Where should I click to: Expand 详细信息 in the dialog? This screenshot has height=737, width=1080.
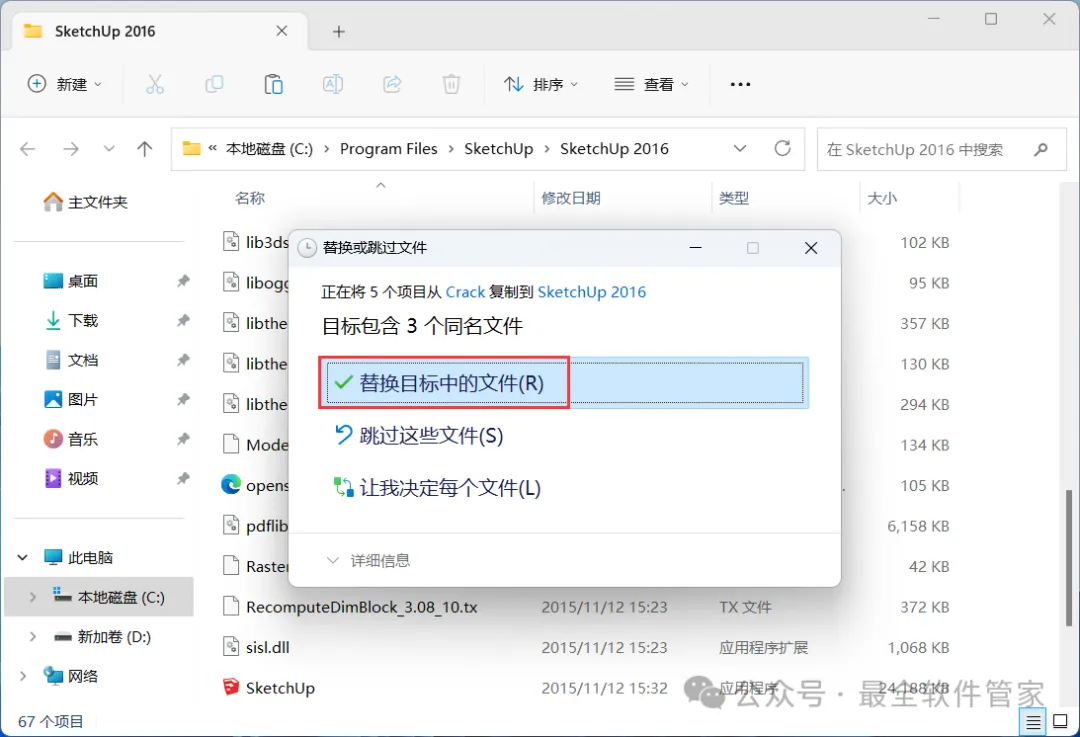coord(368,561)
